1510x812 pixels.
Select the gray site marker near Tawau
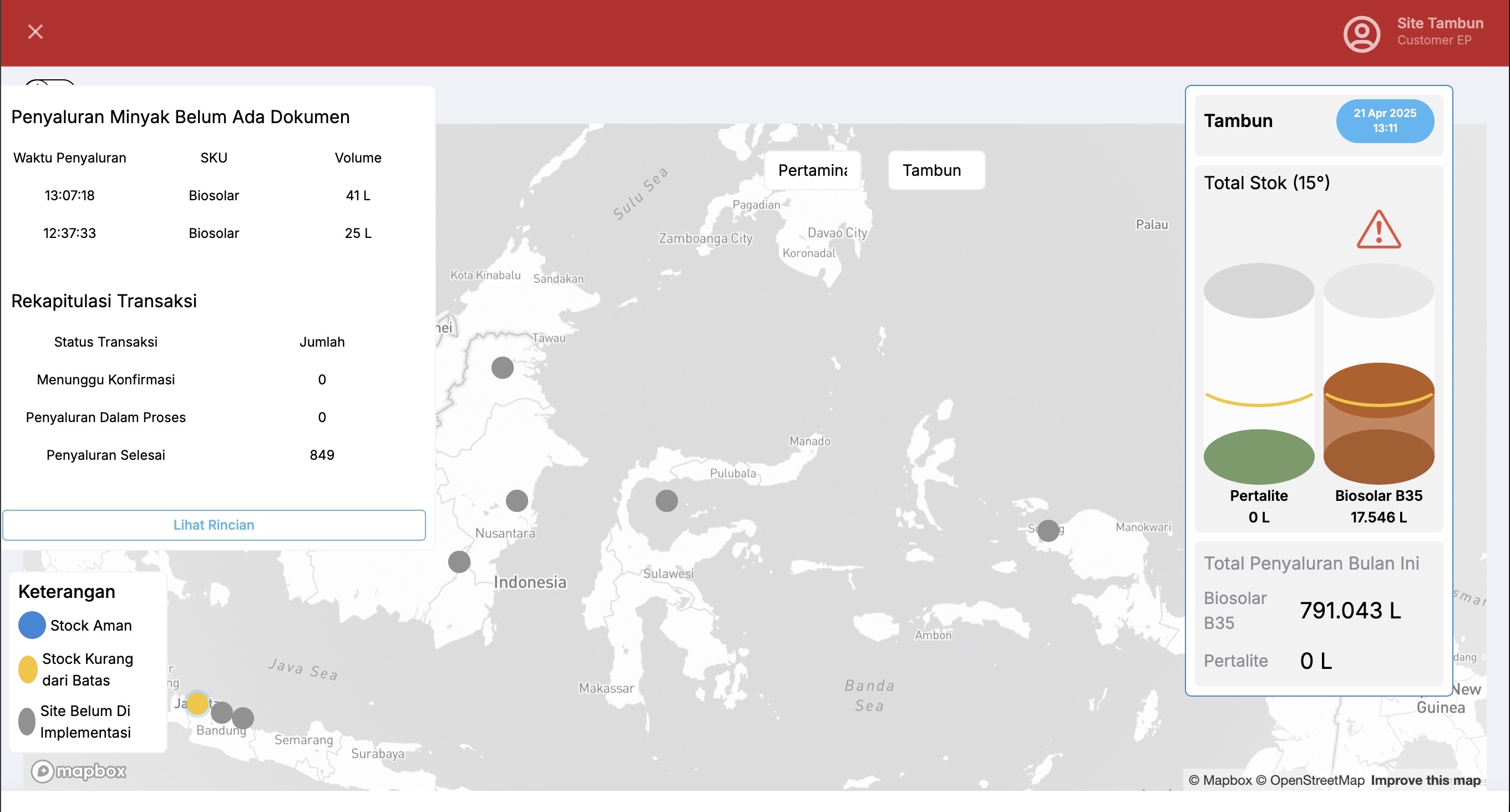pos(502,368)
